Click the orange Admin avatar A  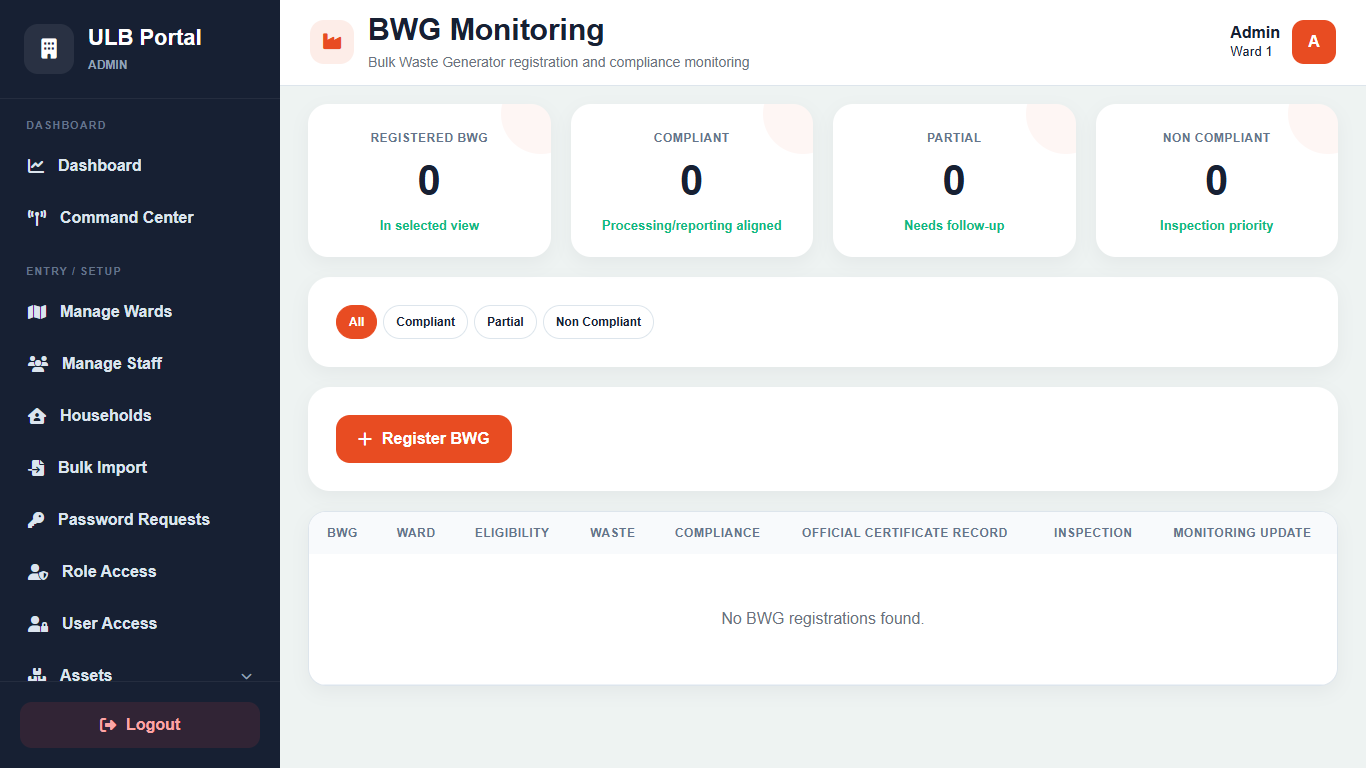(x=1314, y=42)
